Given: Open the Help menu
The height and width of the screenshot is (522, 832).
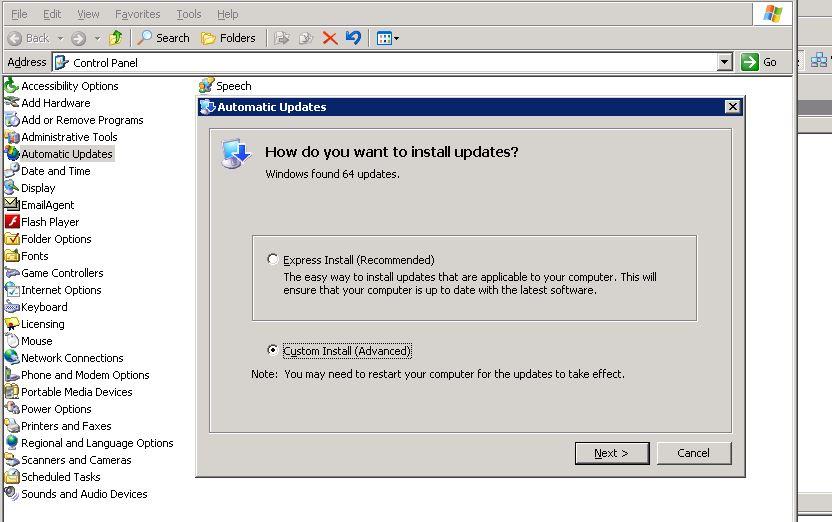Looking at the screenshot, I should [228, 14].
